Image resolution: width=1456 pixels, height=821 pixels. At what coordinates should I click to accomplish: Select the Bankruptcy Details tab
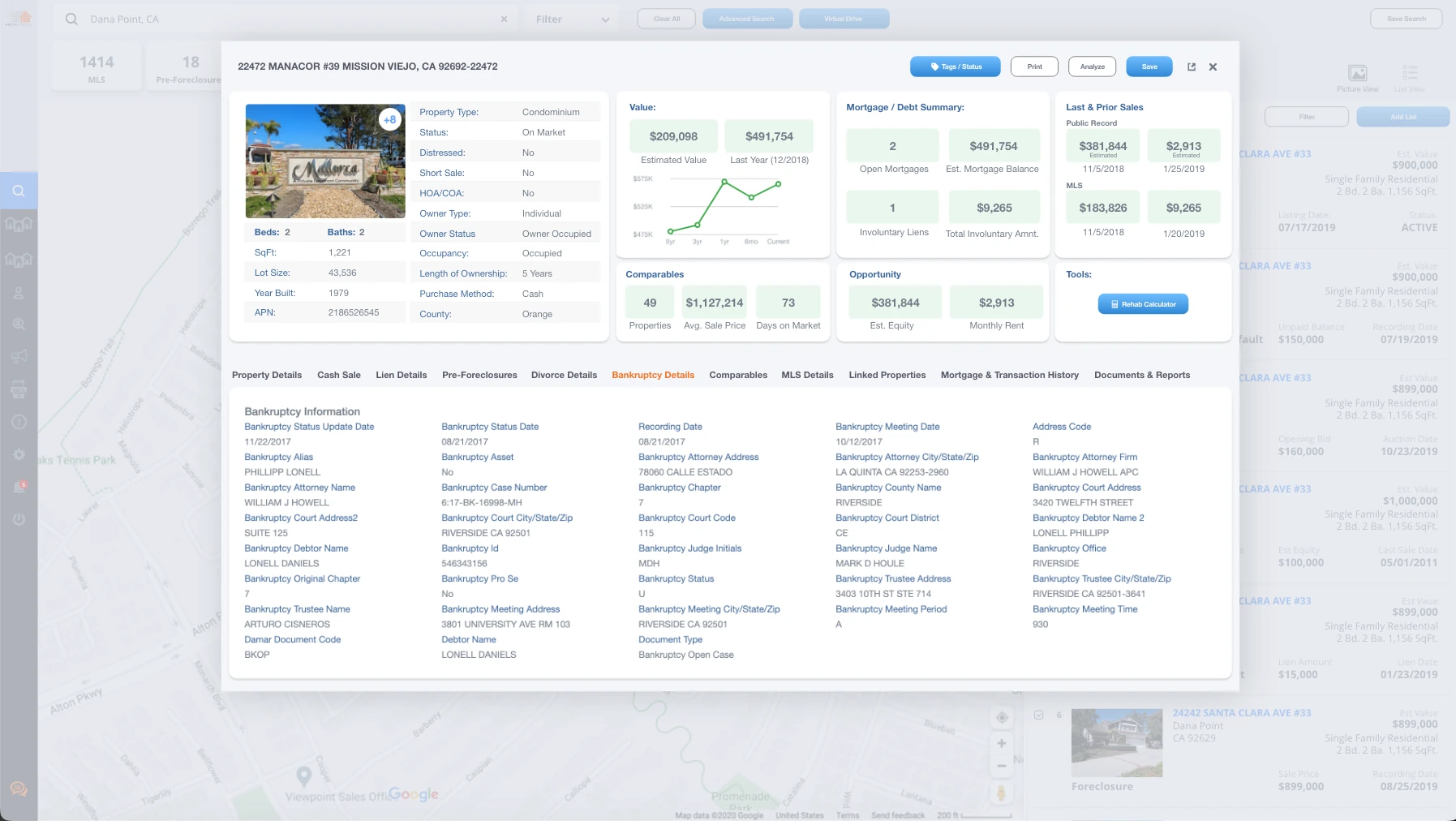tap(653, 375)
